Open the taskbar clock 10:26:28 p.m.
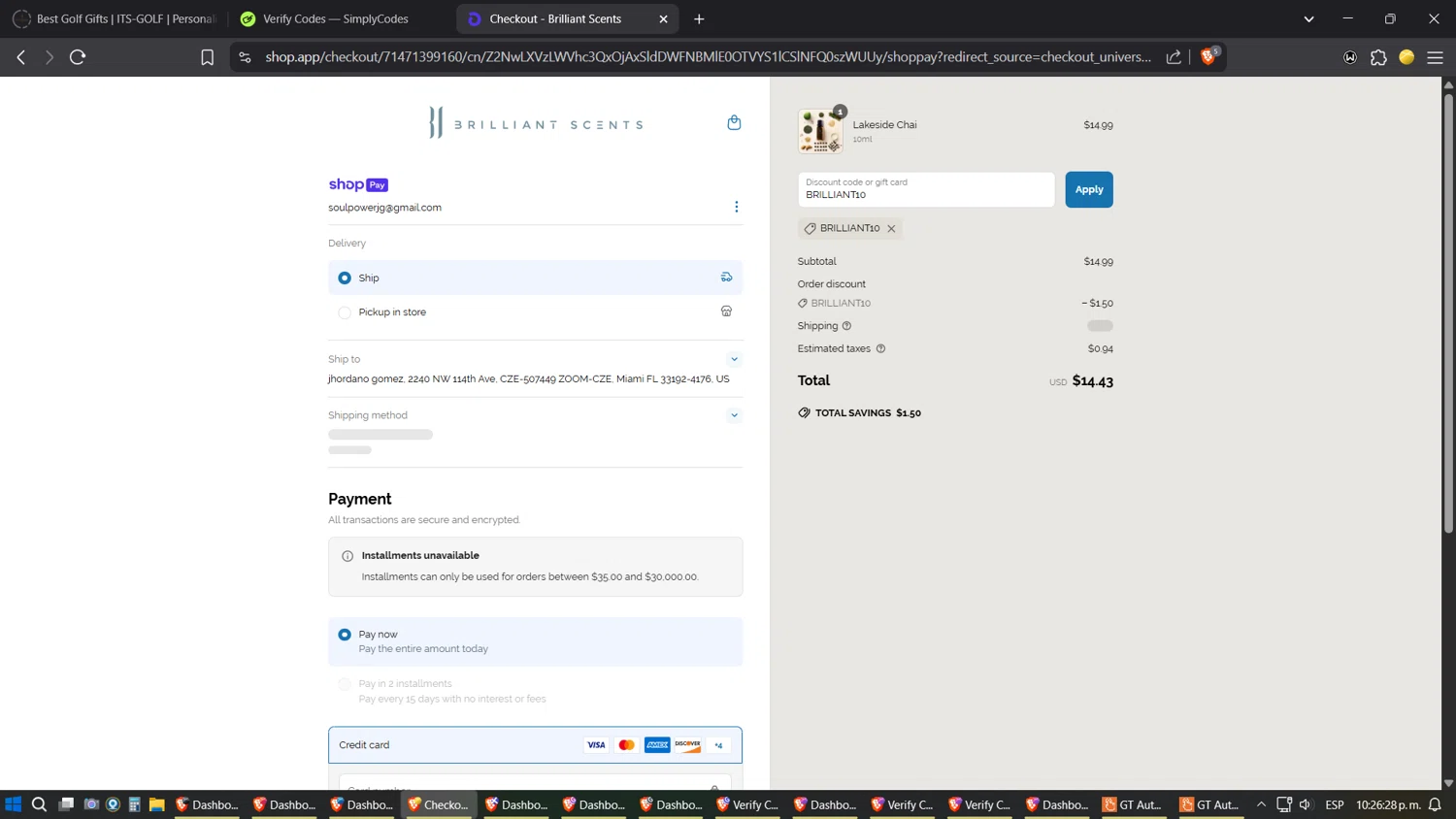This screenshot has height=819, width=1456. coord(1388,804)
